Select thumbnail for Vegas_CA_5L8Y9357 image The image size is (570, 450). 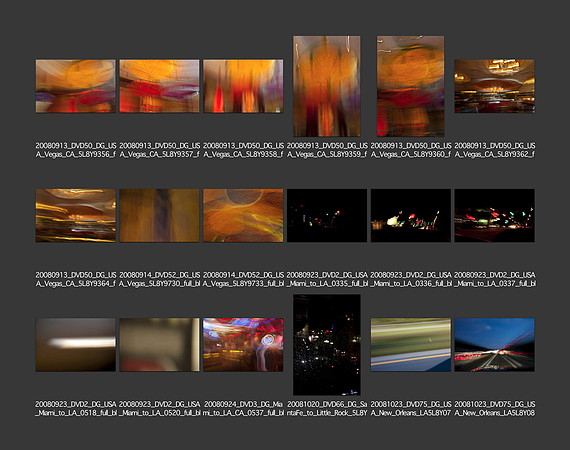(x=159, y=86)
